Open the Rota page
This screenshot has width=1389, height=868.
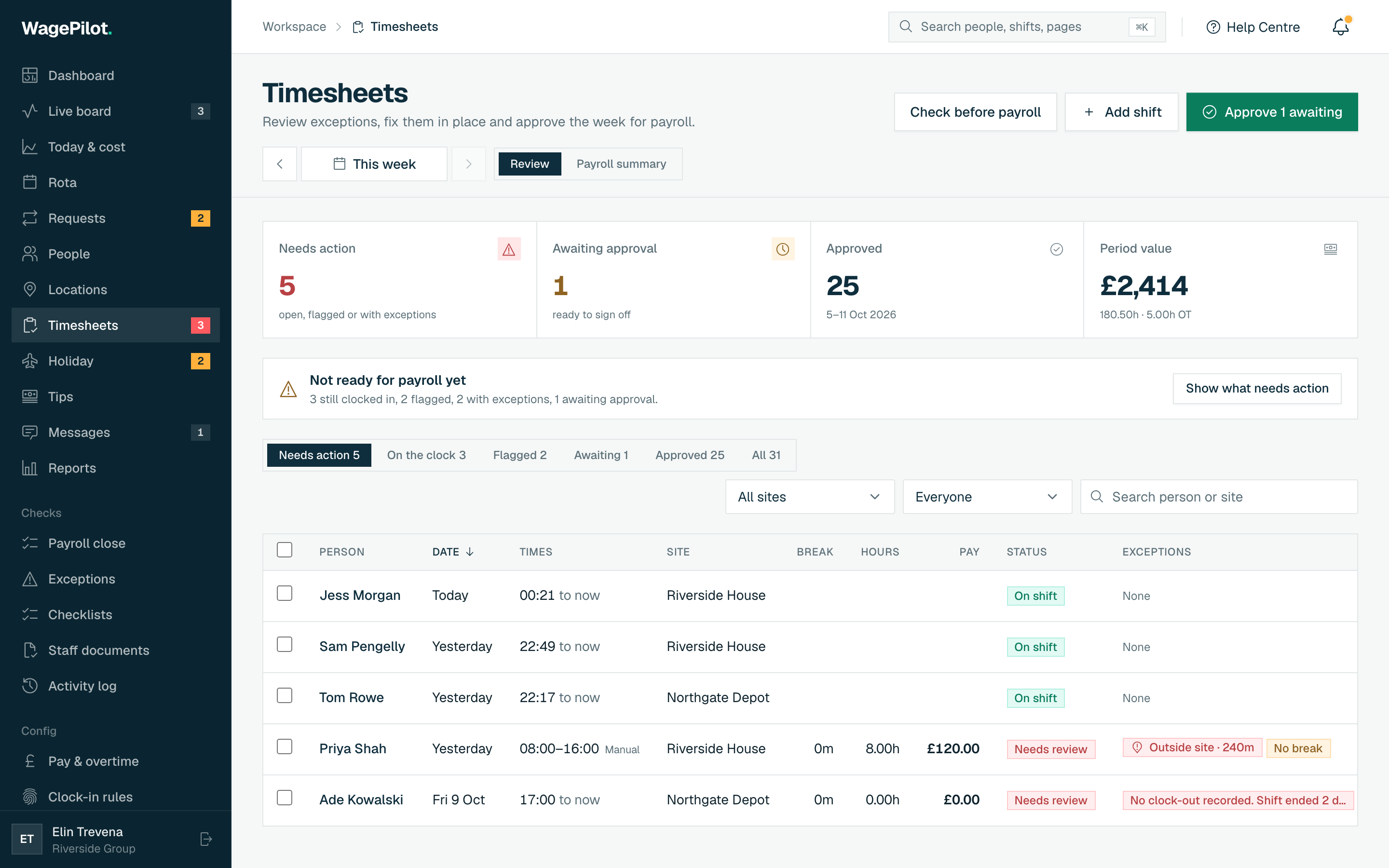pos(115,183)
